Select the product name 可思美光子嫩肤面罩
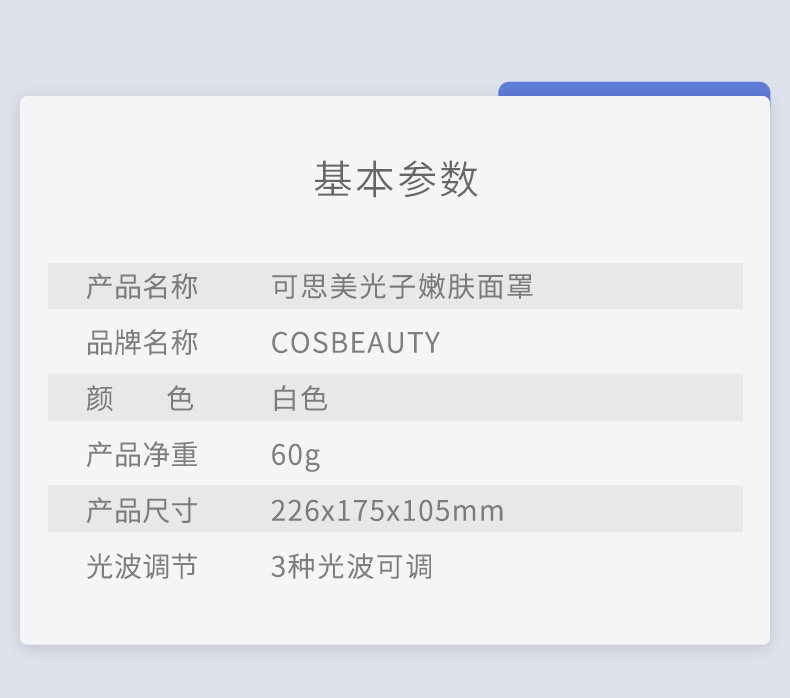 tap(402, 287)
